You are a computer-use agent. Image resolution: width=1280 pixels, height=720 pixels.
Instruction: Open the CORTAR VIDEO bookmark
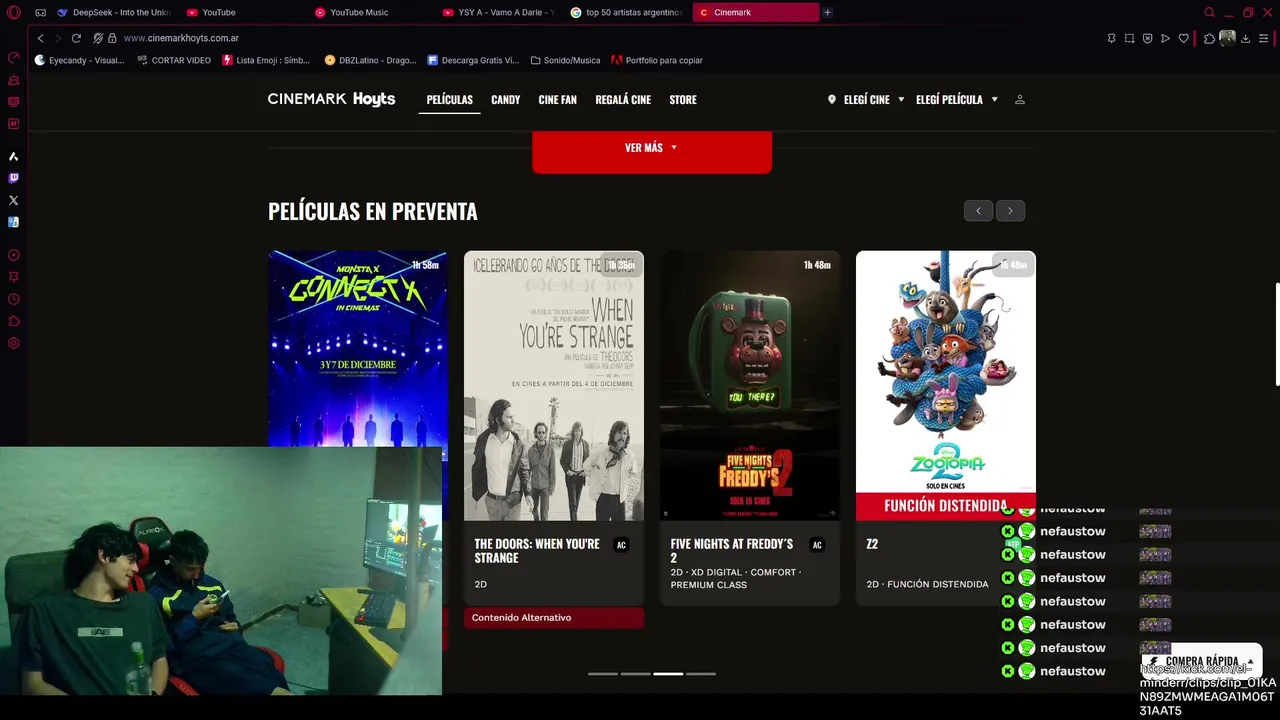click(x=173, y=60)
